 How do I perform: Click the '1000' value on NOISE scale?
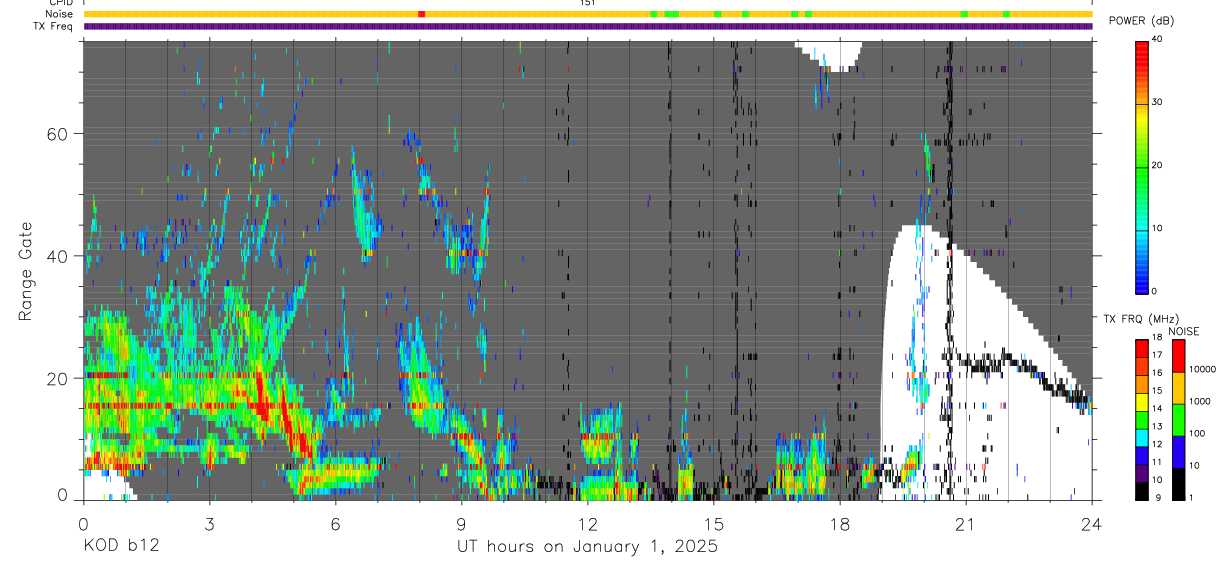point(1201,401)
